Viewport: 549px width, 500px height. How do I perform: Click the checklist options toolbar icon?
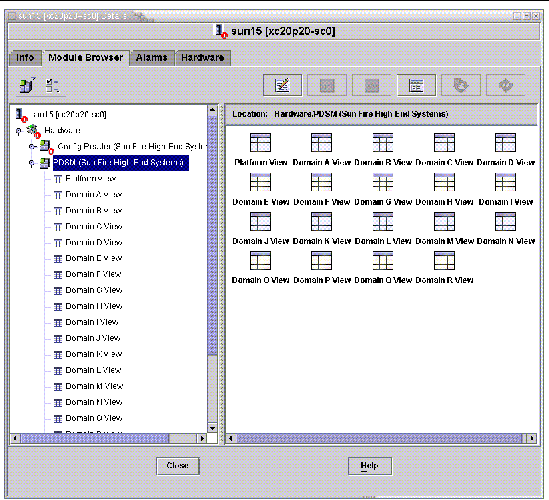[x=53, y=85]
